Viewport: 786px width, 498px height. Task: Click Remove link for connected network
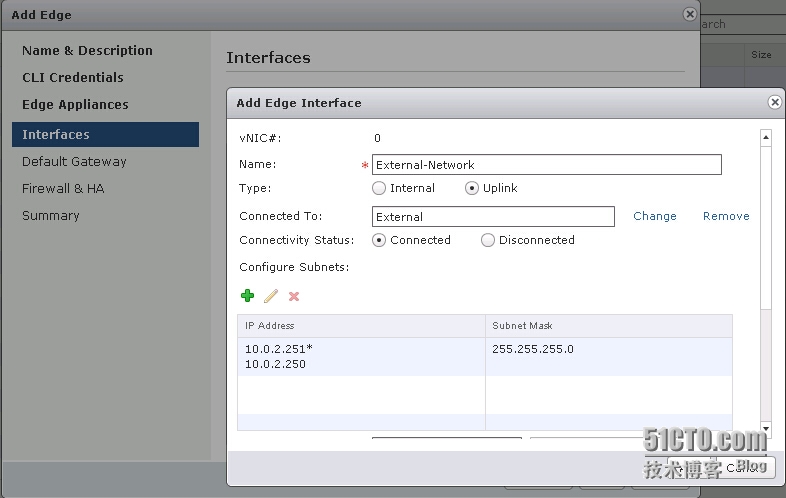tap(726, 216)
